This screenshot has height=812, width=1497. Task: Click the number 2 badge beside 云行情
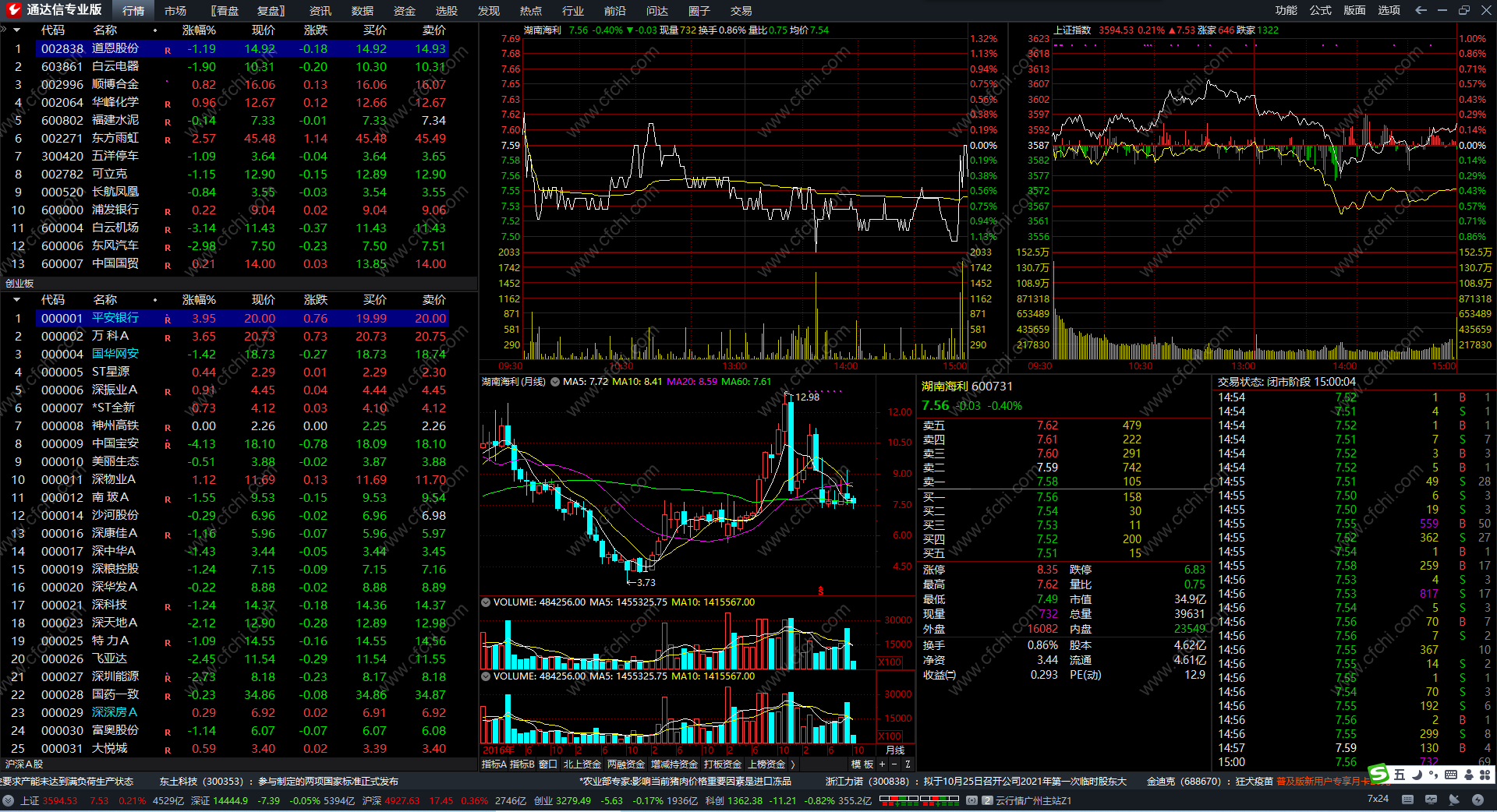[987, 800]
